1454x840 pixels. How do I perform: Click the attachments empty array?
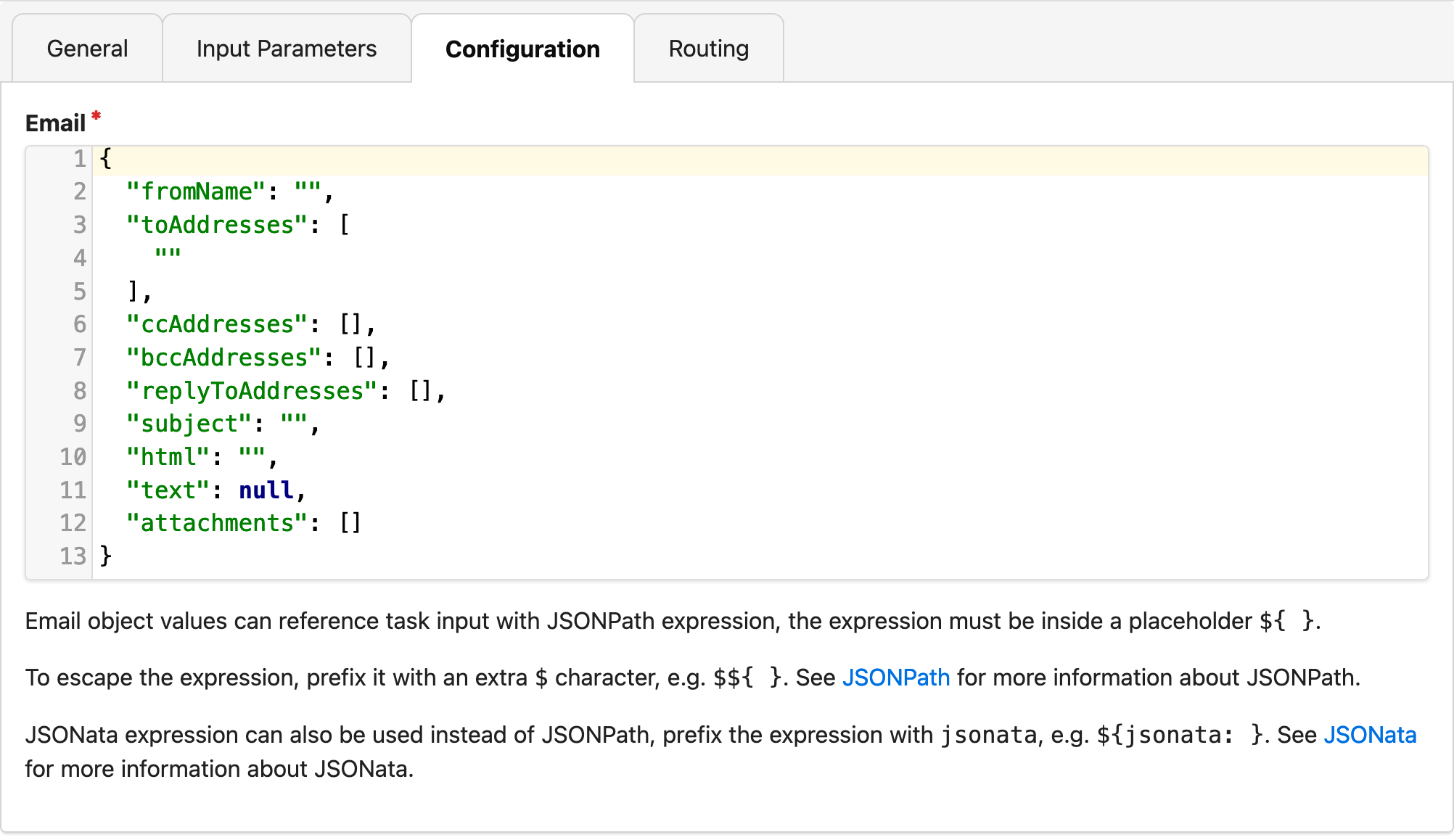tap(350, 523)
